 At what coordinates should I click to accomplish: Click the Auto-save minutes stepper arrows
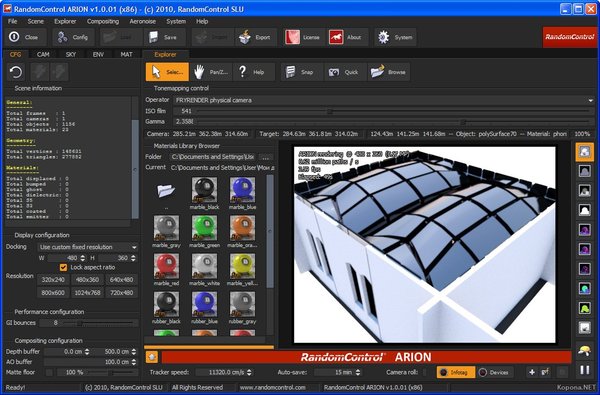[x=358, y=372]
